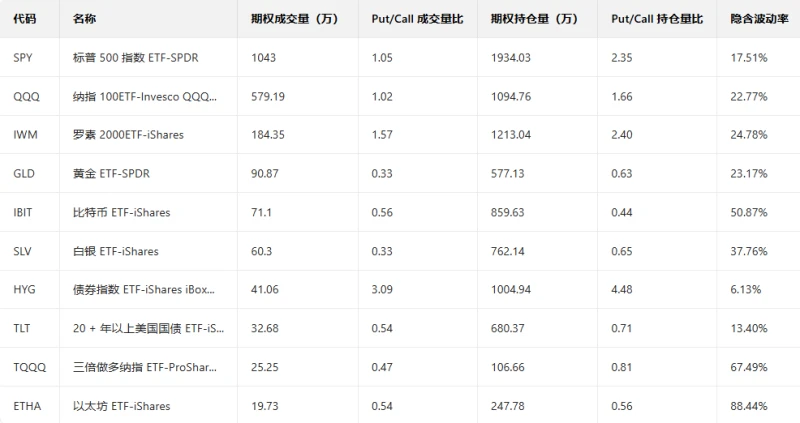
Task: Select HYG Put/Call volume ratio 3.09
Action: pyautogui.click(x=382, y=290)
